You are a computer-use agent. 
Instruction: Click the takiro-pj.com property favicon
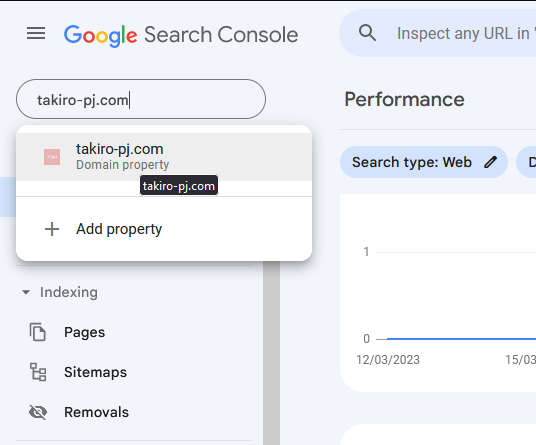pyautogui.click(x=52, y=157)
